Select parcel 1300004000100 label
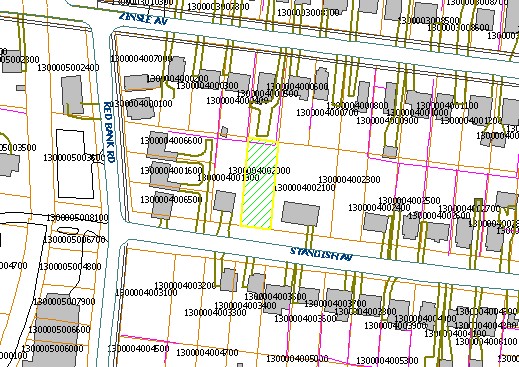 (141, 104)
